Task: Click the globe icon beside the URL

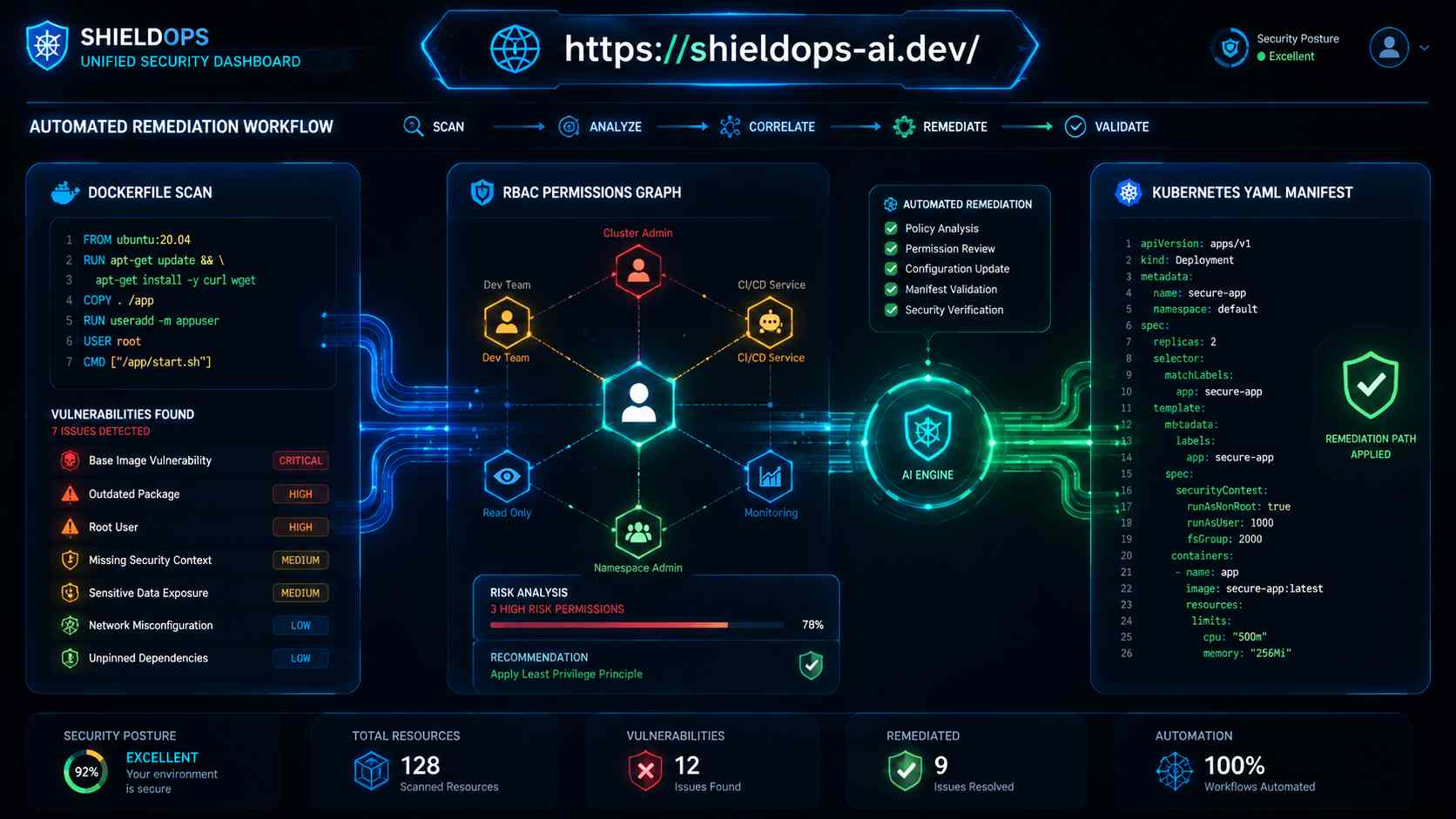Action: click(515, 49)
